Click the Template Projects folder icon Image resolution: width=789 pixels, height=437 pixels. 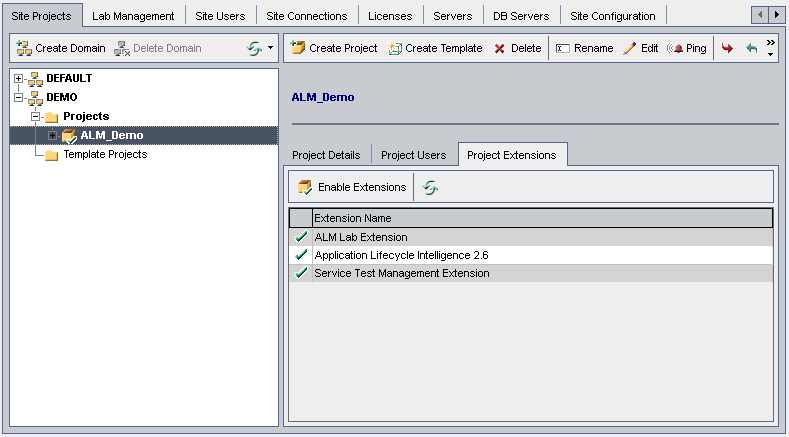(x=51, y=155)
